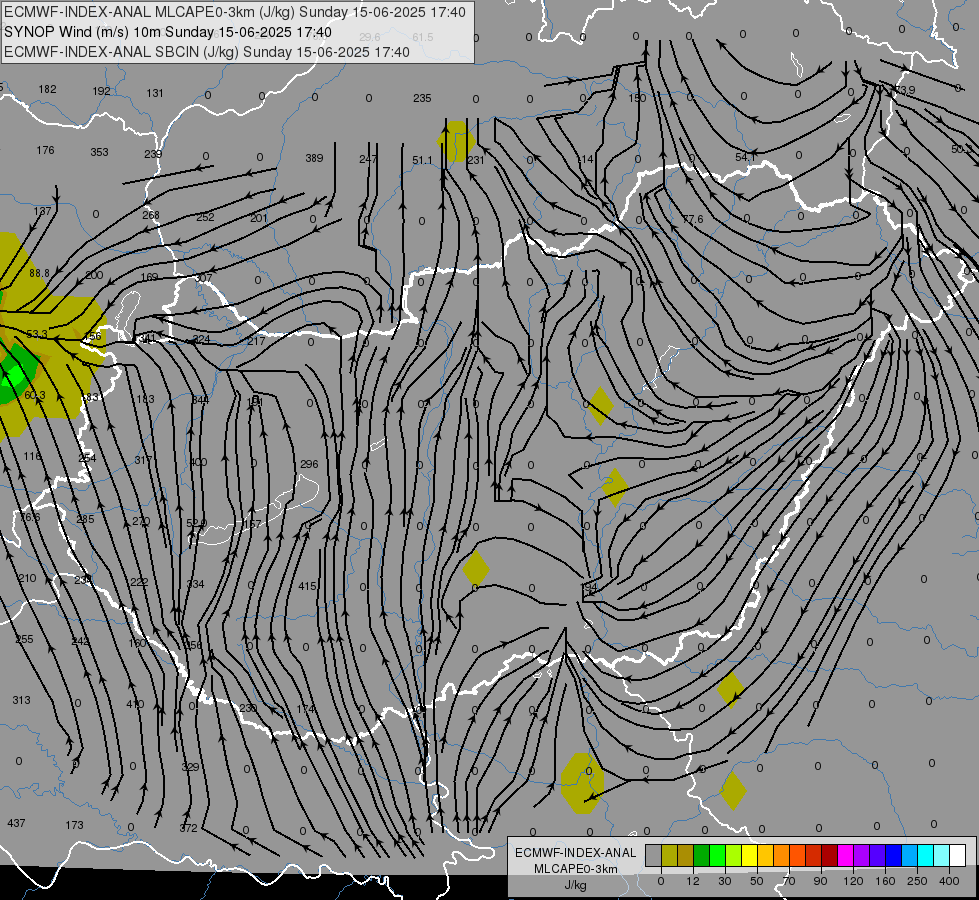Choose the bright green legend swatch
This screenshot has width=979, height=900.
click(x=717, y=856)
